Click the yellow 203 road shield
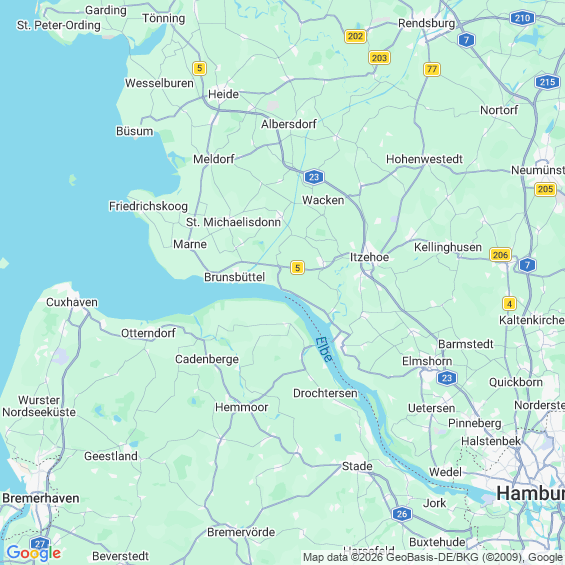The image size is (565, 565). pyautogui.click(x=379, y=58)
